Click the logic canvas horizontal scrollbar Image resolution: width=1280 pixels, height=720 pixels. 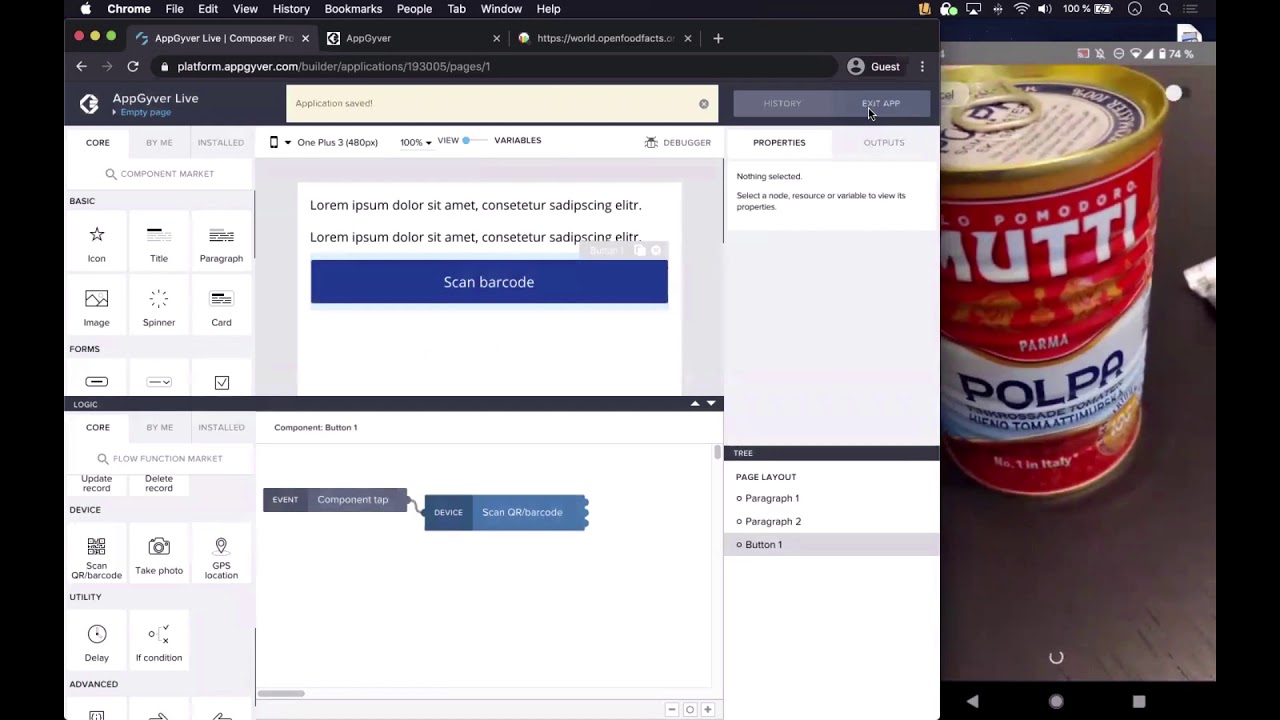(x=281, y=693)
